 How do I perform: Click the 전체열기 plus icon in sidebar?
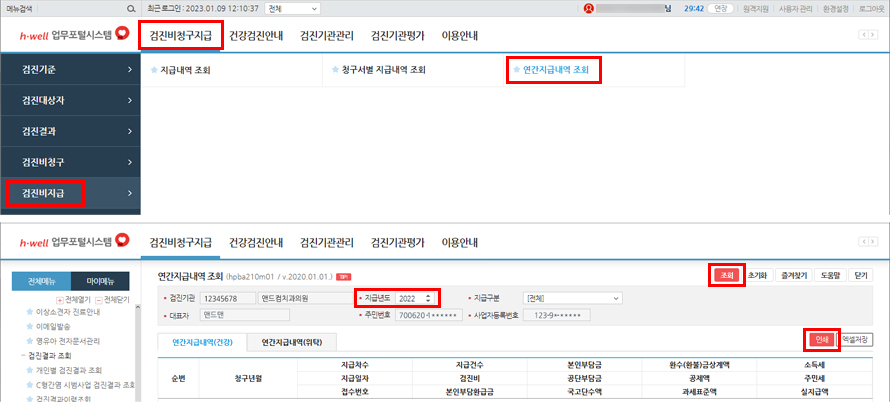[x=59, y=299]
